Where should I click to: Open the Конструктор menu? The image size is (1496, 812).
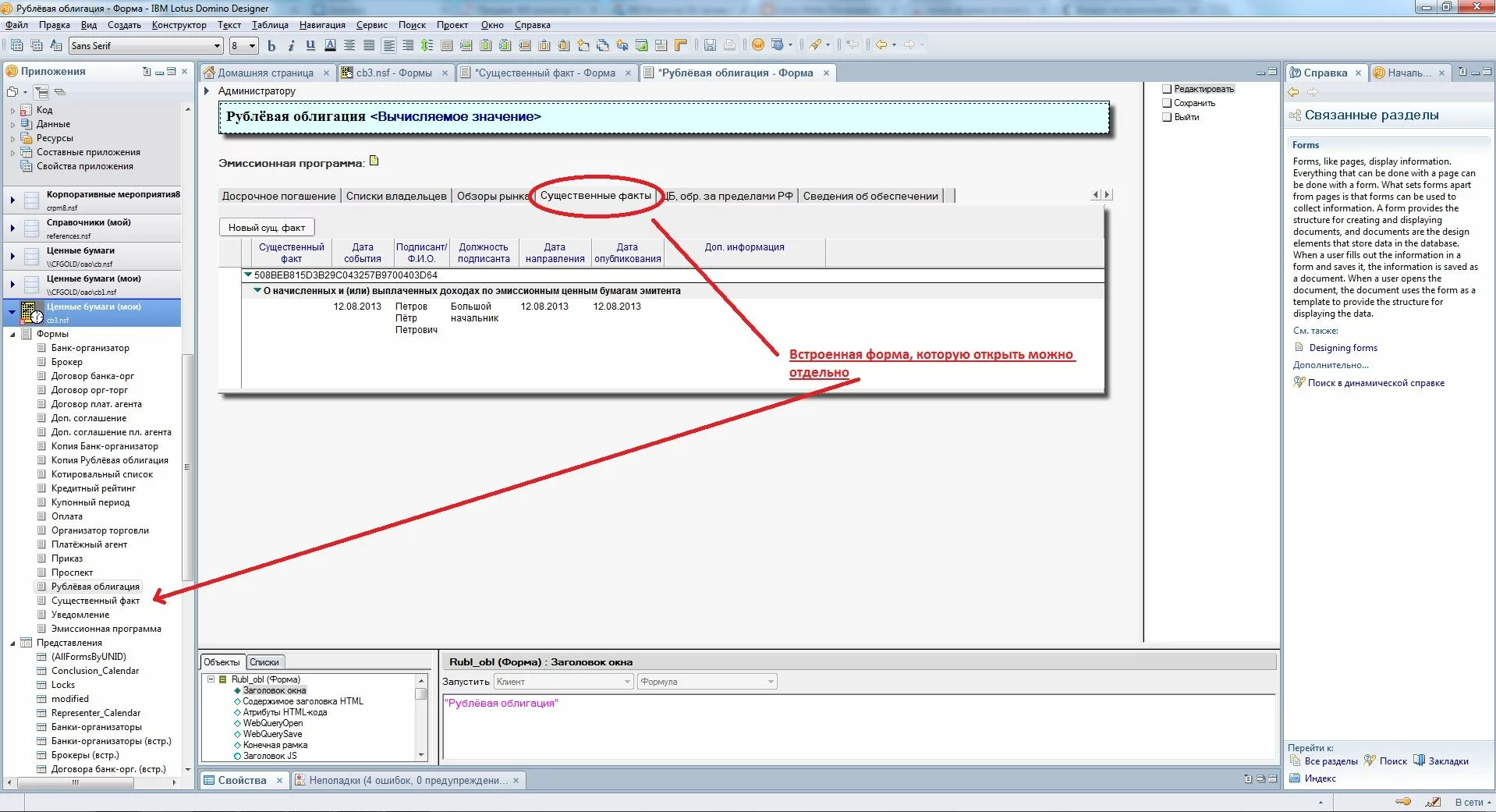179,25
